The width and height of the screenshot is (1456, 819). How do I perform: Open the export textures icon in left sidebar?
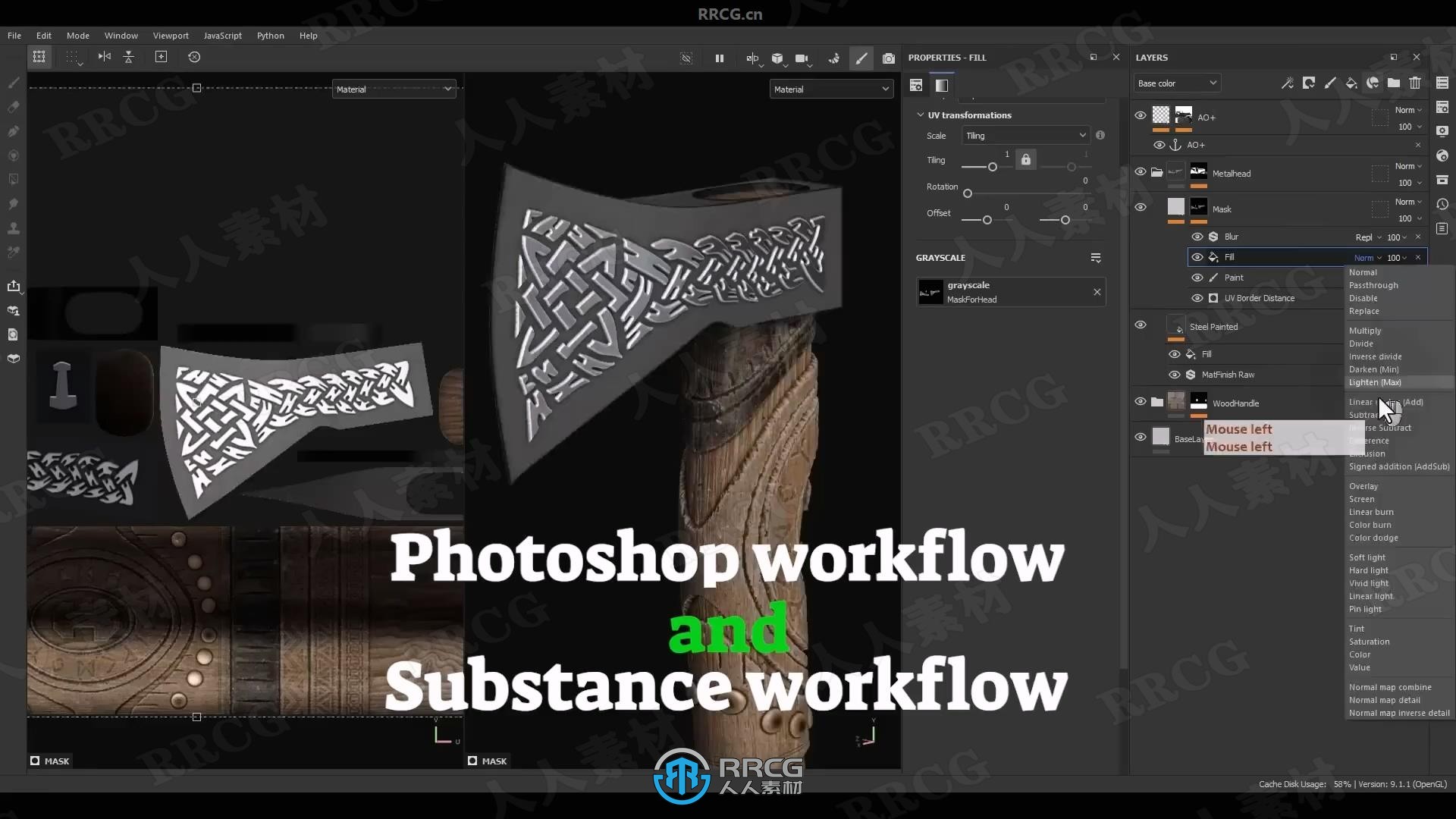(14, 286)
